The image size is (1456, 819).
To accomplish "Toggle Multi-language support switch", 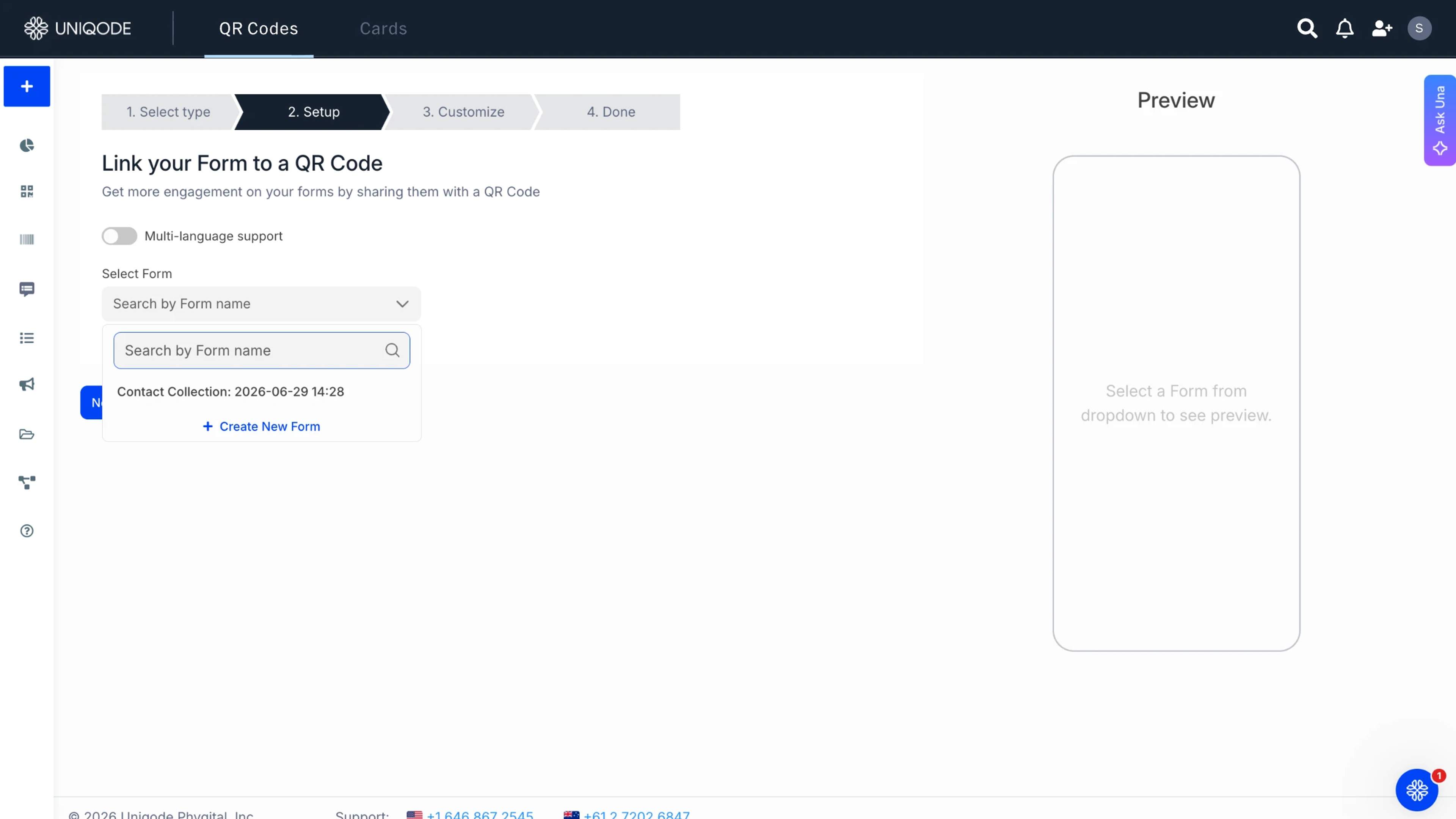I will 119,236.
